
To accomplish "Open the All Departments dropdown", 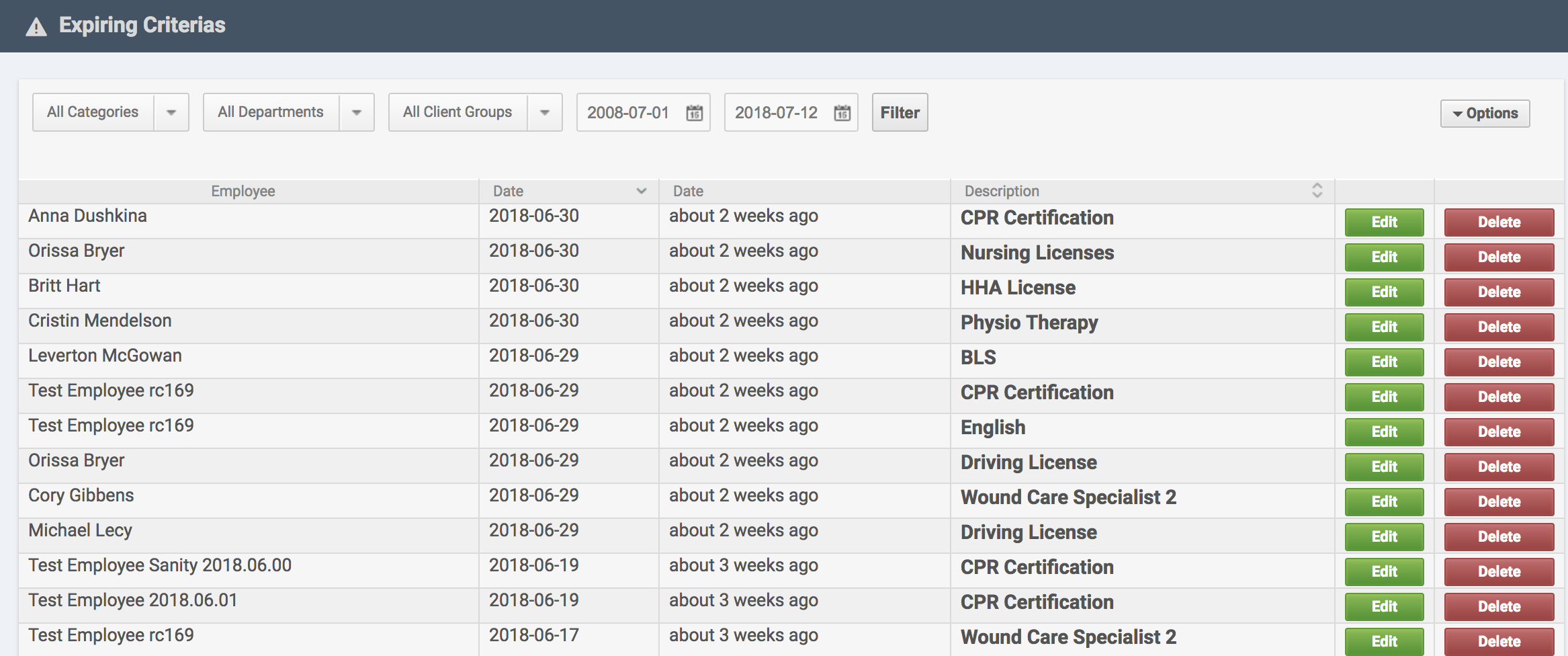I will [x=357, y=112].
